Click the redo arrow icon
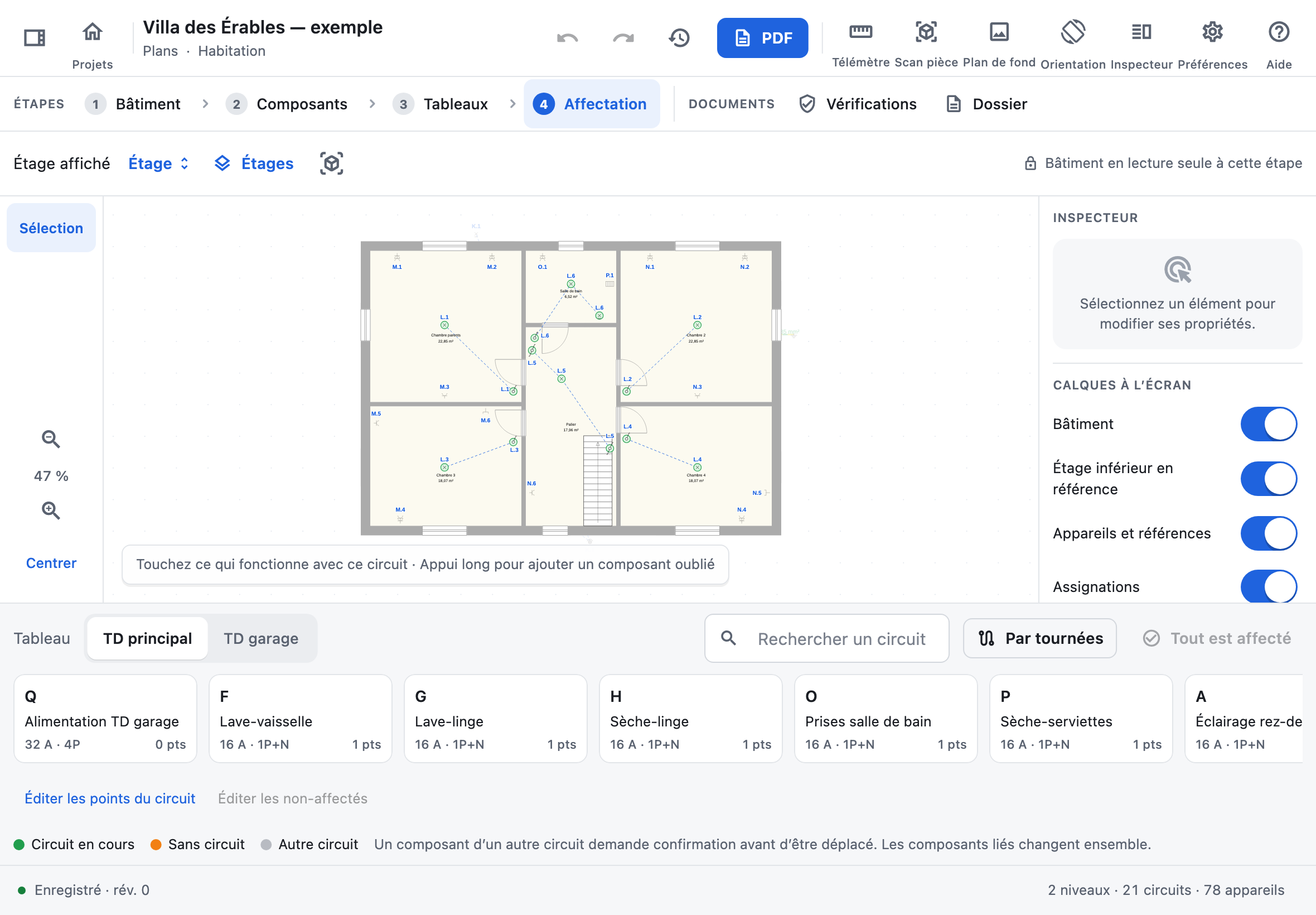 (x=623, y=38)
